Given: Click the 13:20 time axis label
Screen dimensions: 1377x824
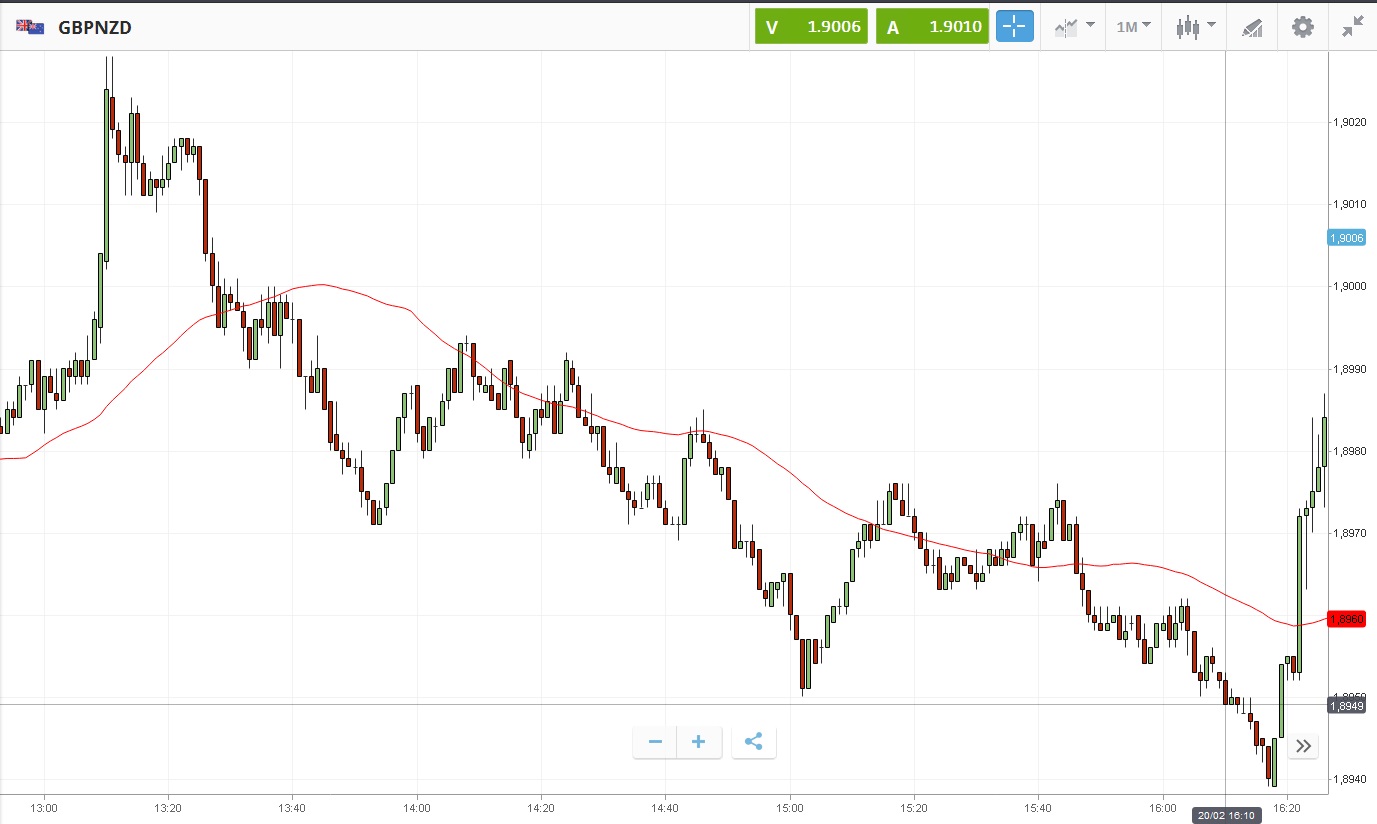Looking at the screenshot, I should [168, 808].
